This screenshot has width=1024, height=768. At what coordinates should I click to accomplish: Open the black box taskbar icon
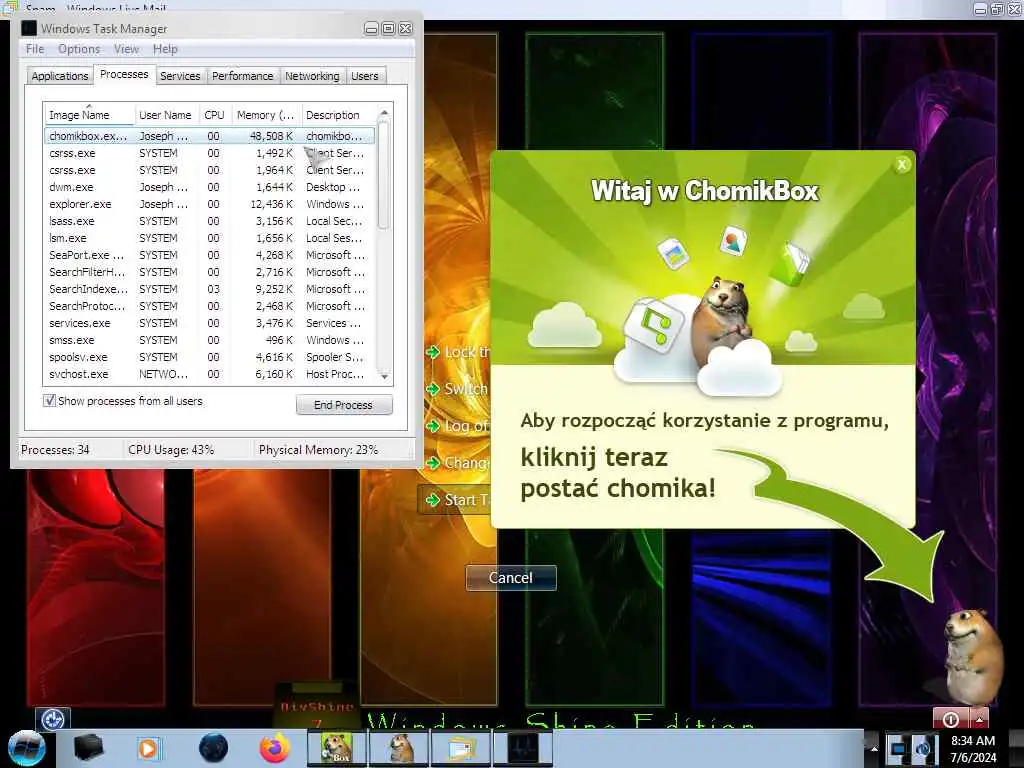[x=88, y=748]
